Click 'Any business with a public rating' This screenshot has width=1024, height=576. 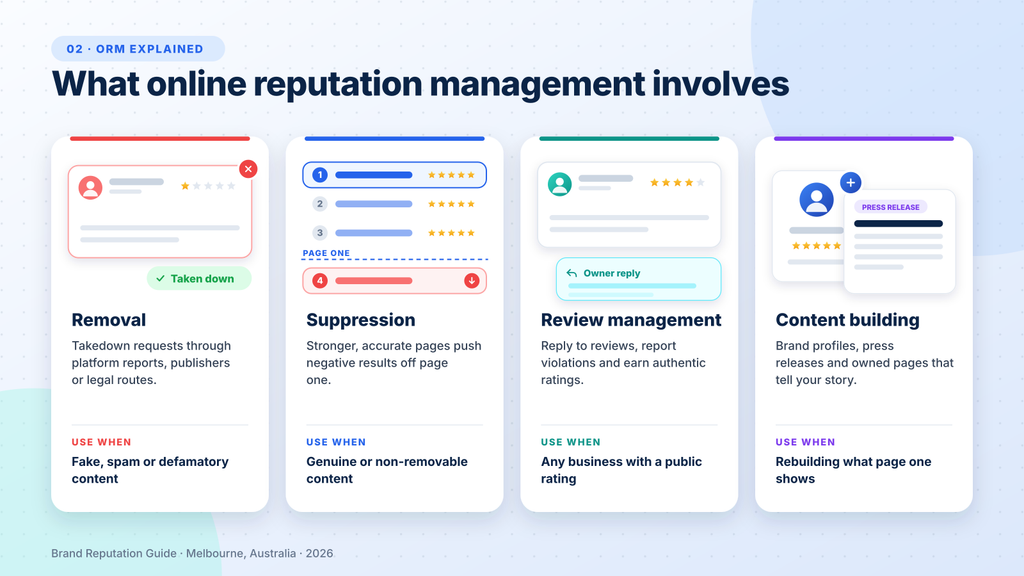(621, 470)
